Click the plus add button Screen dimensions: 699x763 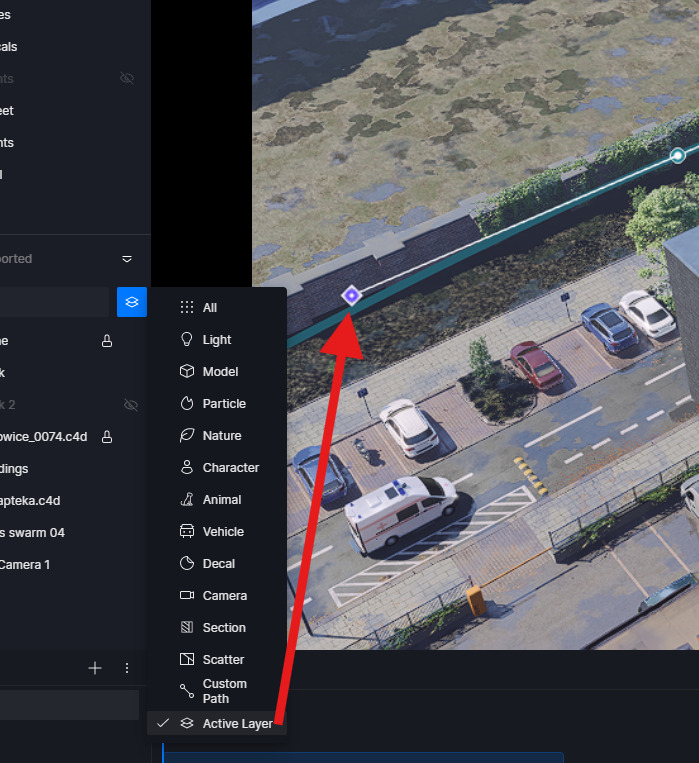[95, 668]
